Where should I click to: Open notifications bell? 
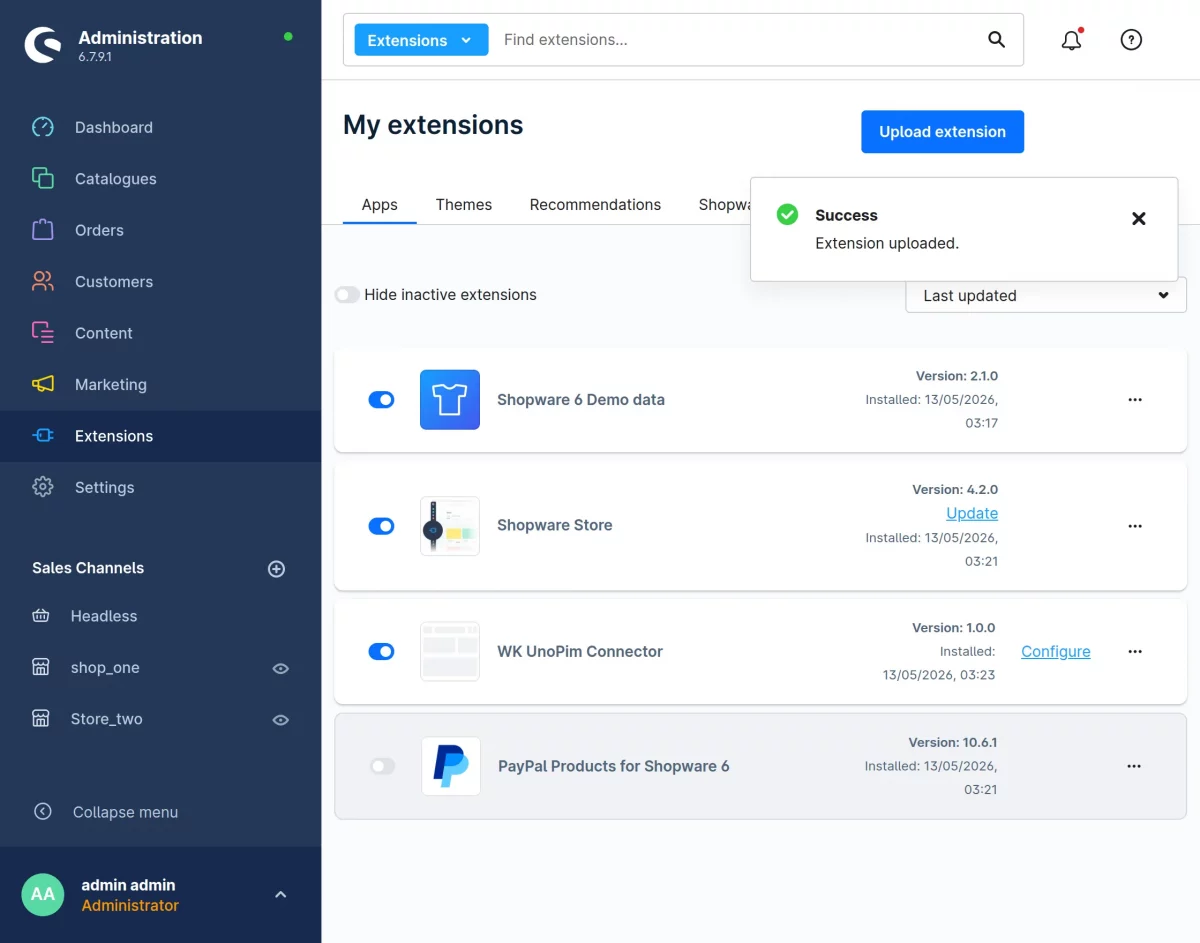pos(1071,40)
